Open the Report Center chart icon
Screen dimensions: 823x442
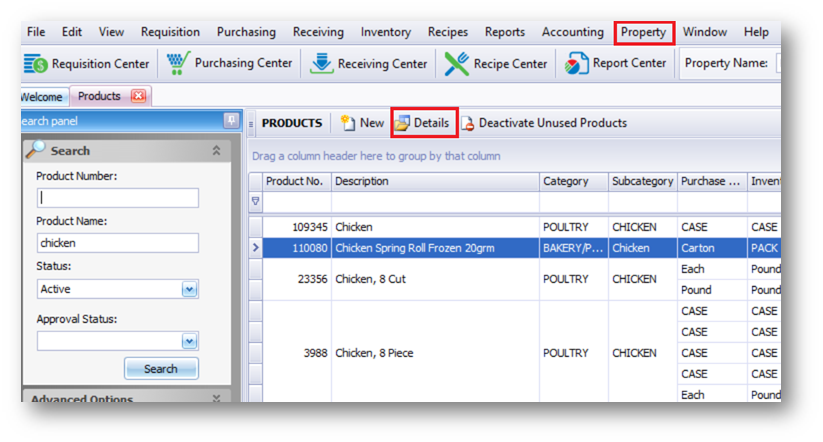(x=576, y=64)
